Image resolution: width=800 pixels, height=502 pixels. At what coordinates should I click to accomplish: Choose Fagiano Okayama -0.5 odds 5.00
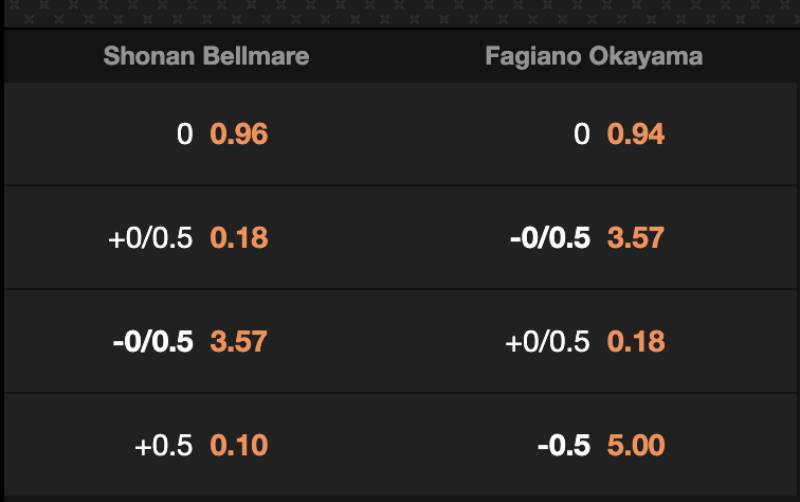click(x=635, y=445)
